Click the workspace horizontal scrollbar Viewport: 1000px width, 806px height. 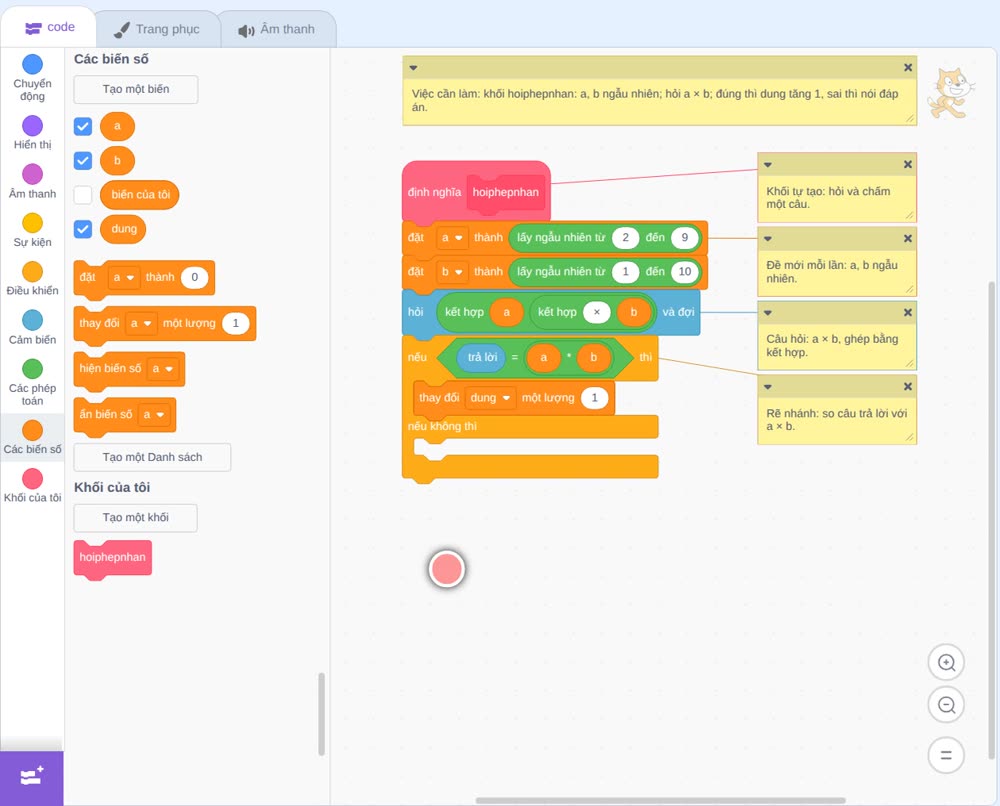pos(660,800)
